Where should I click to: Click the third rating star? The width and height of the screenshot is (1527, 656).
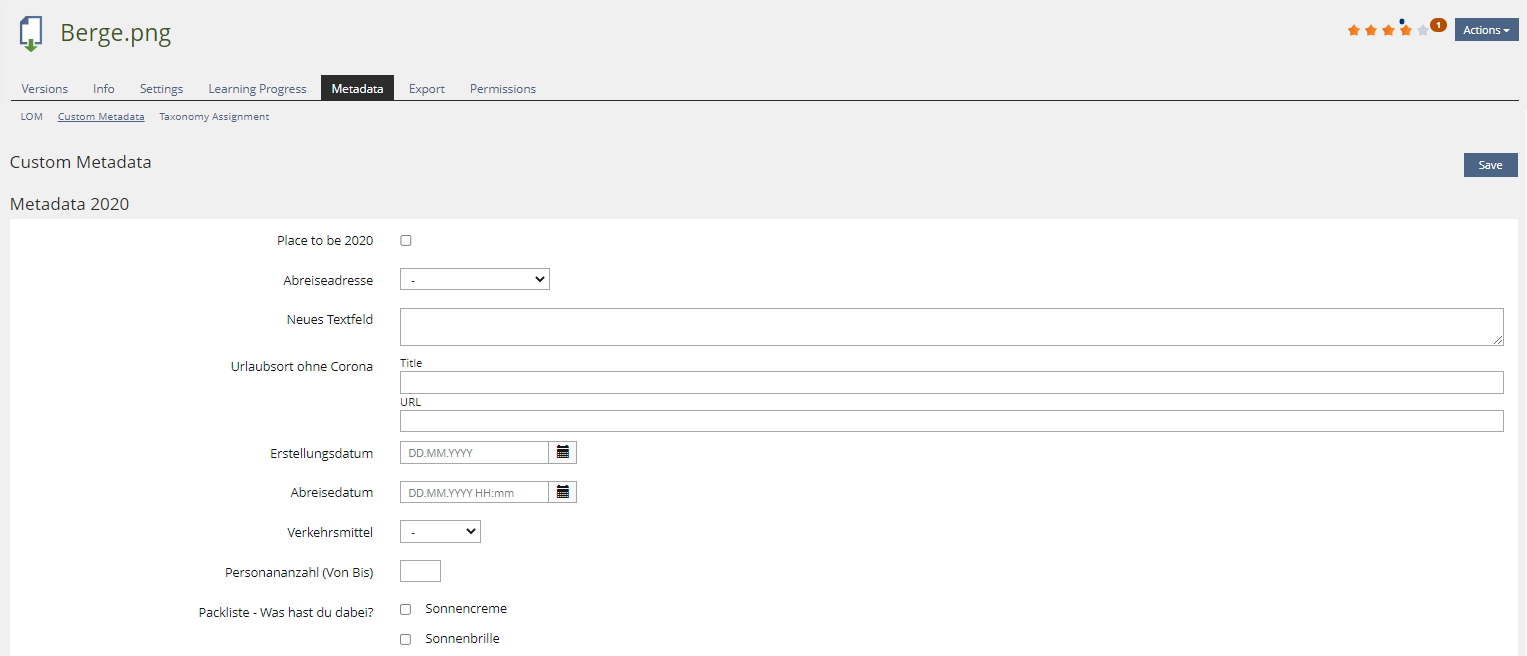tap(1388, 30)
